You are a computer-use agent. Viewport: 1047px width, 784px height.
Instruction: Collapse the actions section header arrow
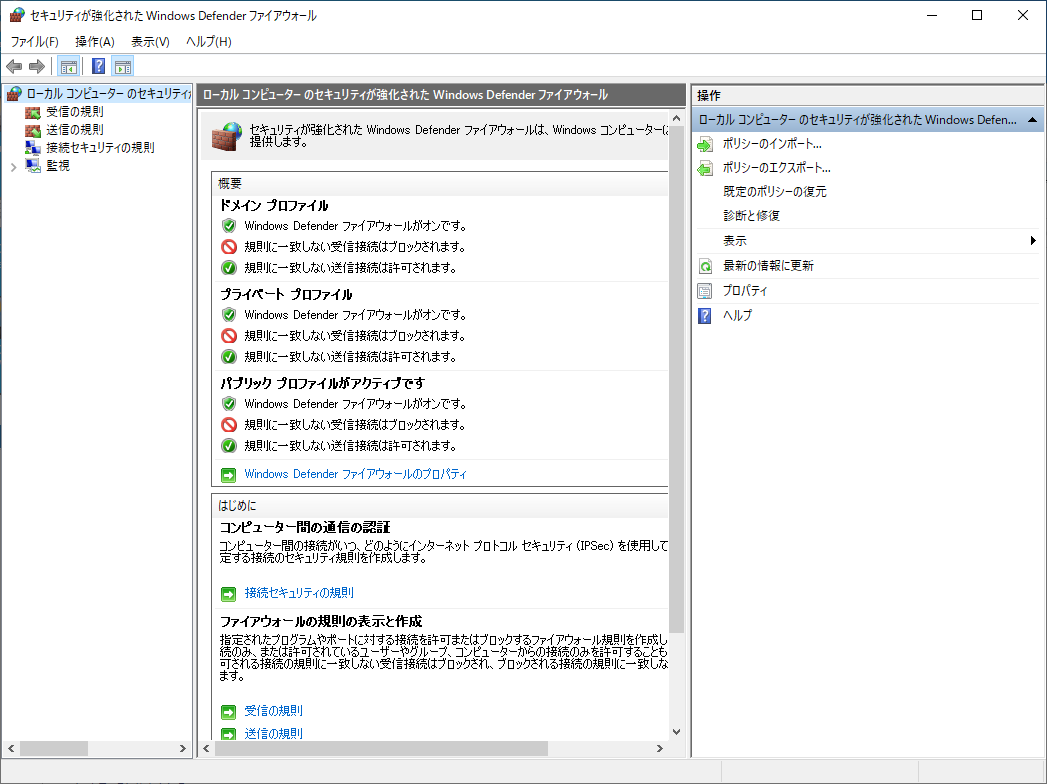pos(1032,120)
